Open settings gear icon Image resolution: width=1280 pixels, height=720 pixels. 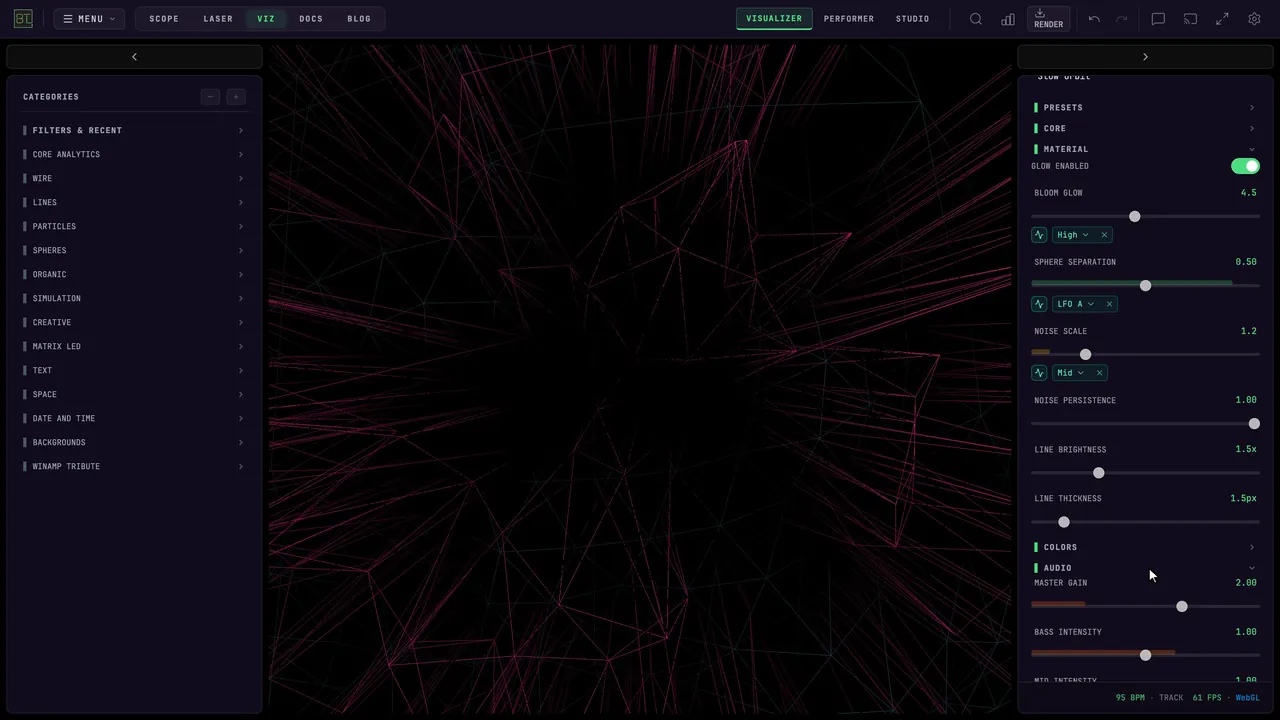pyautogui.click(x=1254, y=19)
